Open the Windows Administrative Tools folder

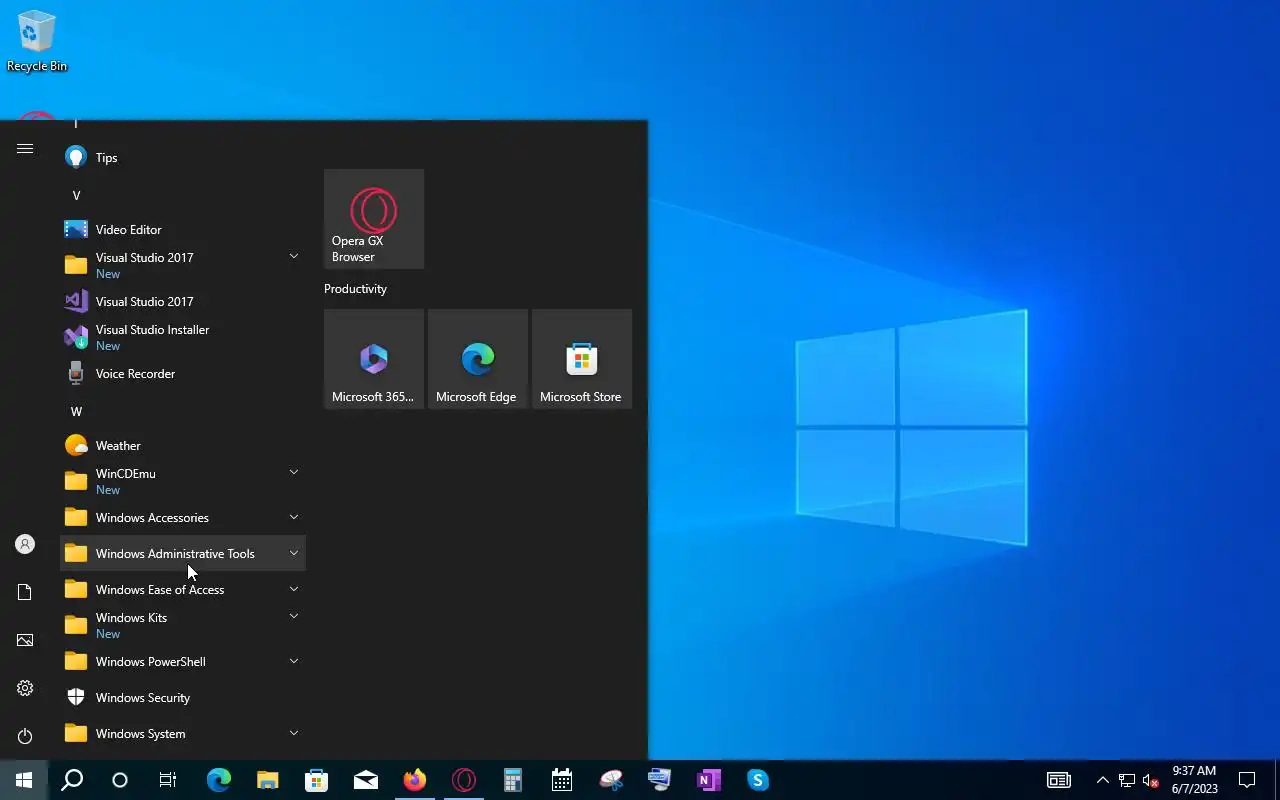click(183, 553)
